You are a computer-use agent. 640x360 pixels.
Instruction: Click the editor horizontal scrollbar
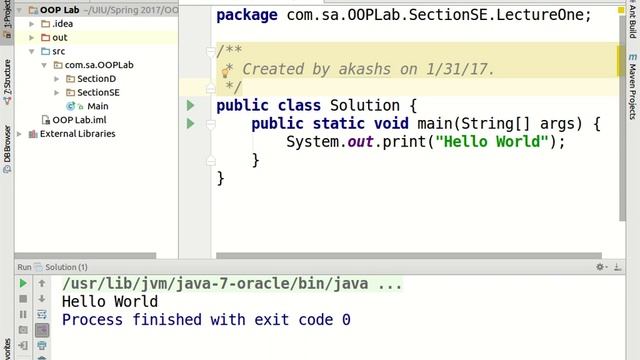click(409, 256)
